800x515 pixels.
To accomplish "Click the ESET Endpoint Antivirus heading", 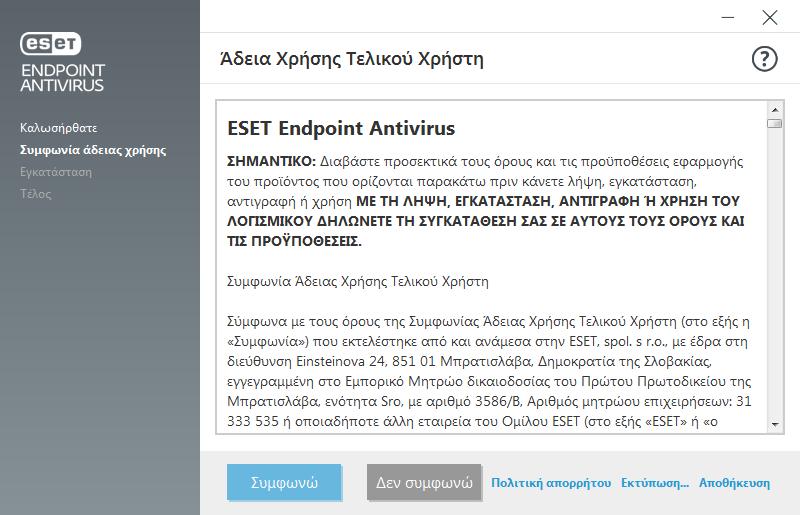I will click(341, 128).
